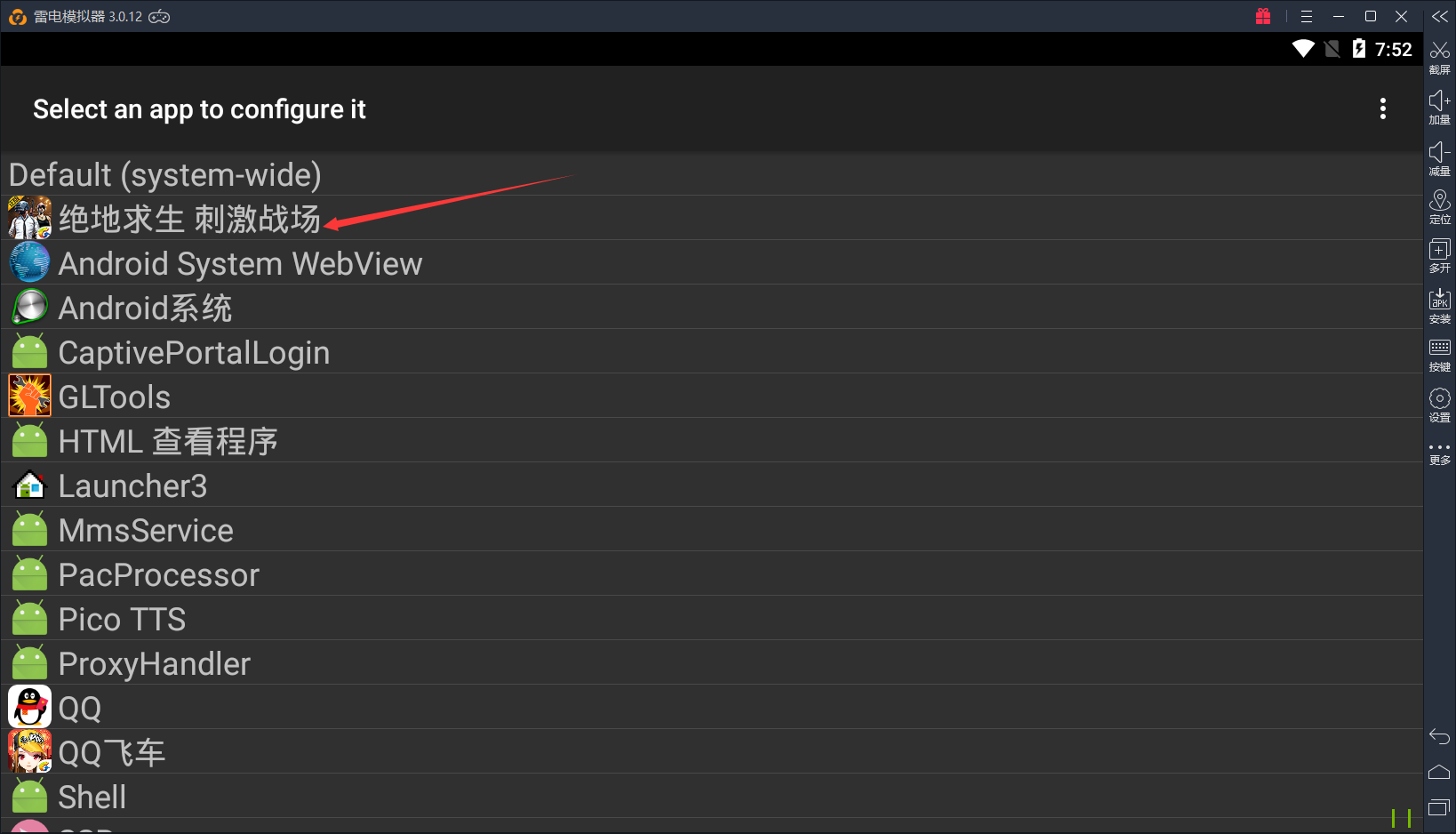Open emulator settings gear icon
1456x834 pixels.
pos(1439,403)
